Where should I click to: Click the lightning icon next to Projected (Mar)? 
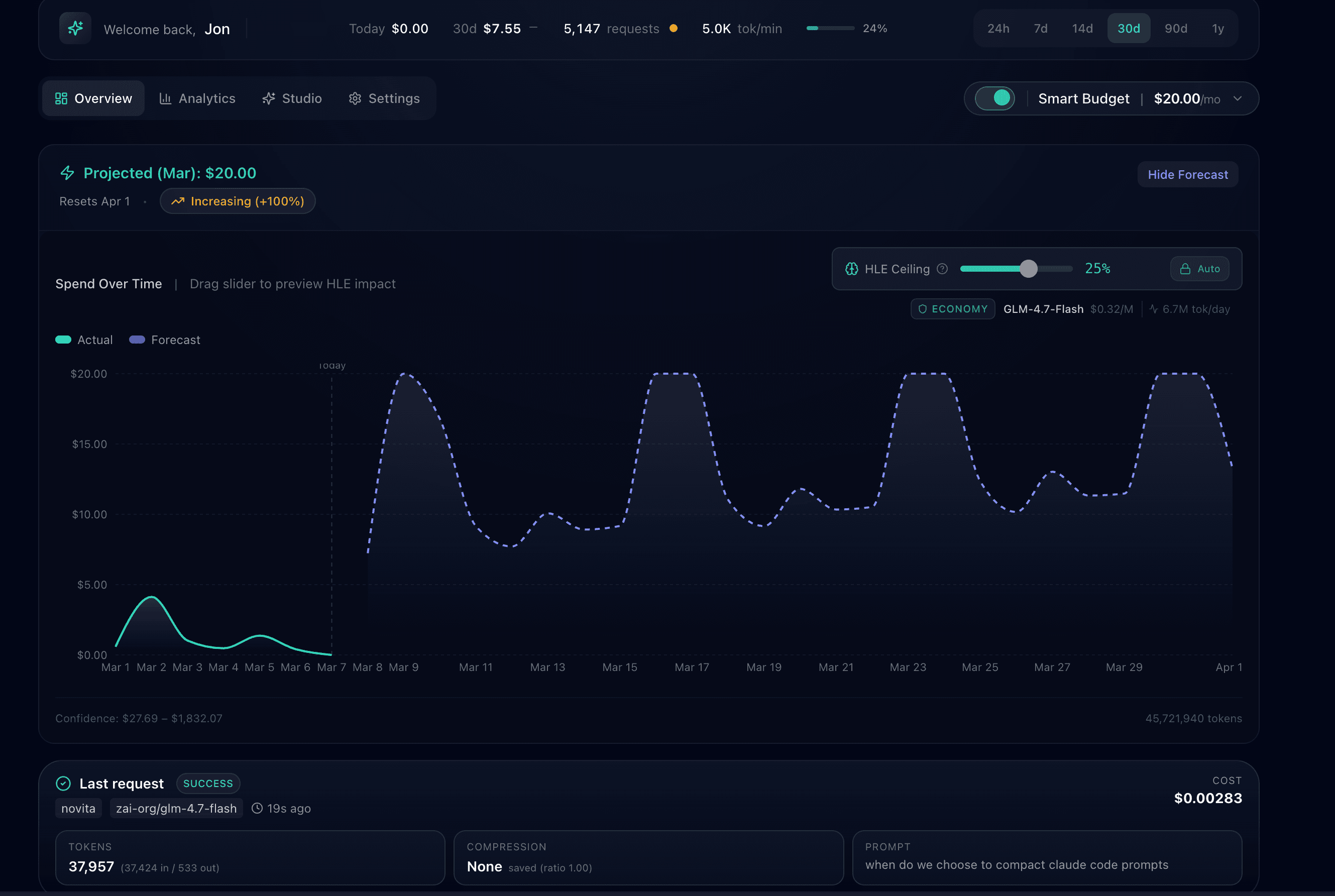(67, 173)
